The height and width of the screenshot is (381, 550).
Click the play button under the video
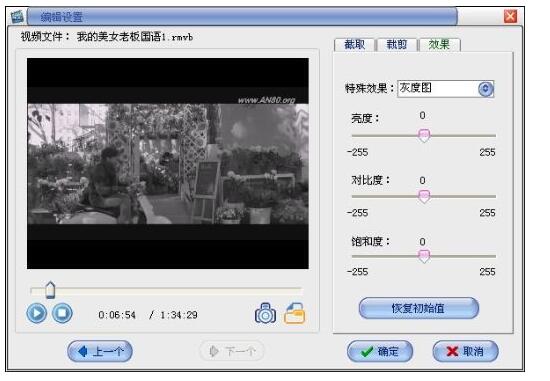click(36, 313)
